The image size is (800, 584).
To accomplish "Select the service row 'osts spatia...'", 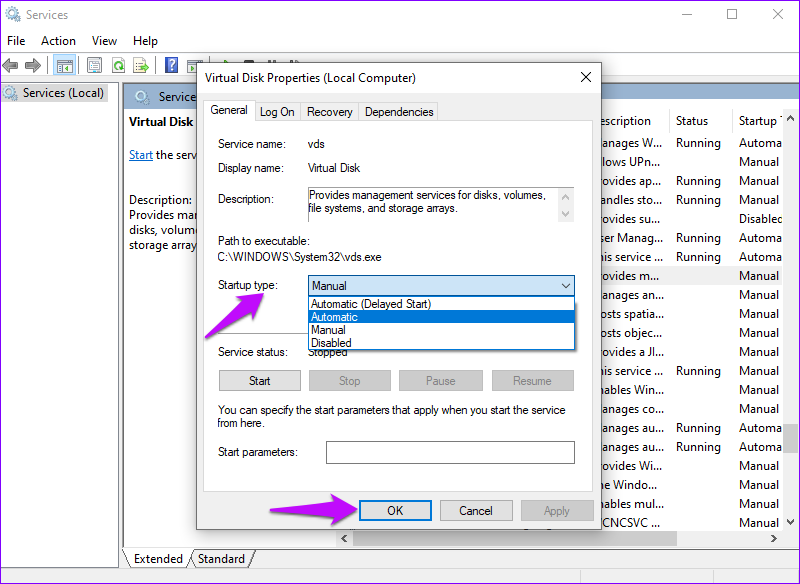I will coord(691,314).
